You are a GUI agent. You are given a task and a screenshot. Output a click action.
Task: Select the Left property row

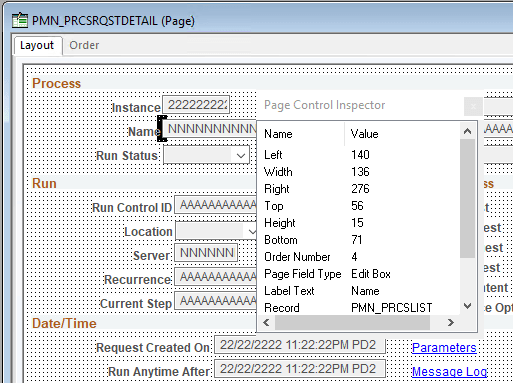[x=359, y=155]
